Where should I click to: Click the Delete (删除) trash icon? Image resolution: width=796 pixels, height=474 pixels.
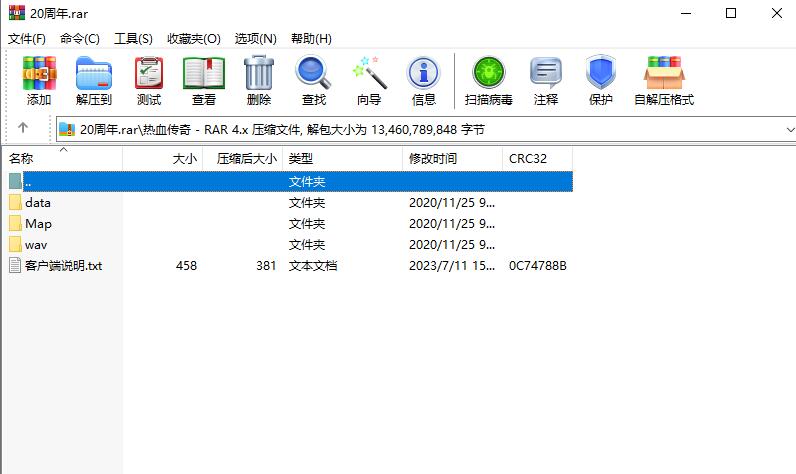[259, 73]
